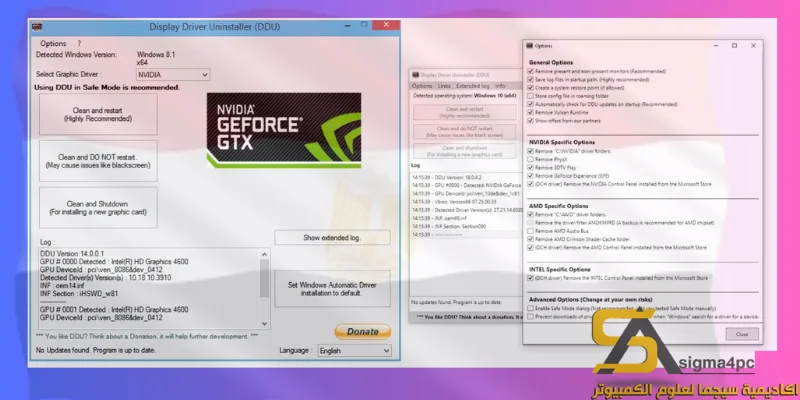This screenshot has height=400, width=800.
Task: Click the DDU icon in the Options dialog title bar
Action: (530, 46)
